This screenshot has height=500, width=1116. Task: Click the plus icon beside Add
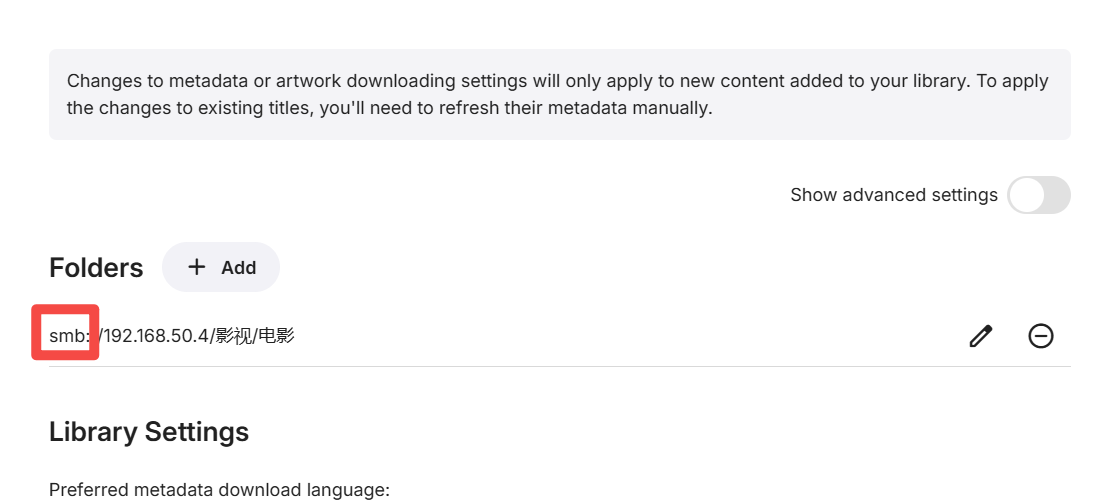click(x=196, y=267)
